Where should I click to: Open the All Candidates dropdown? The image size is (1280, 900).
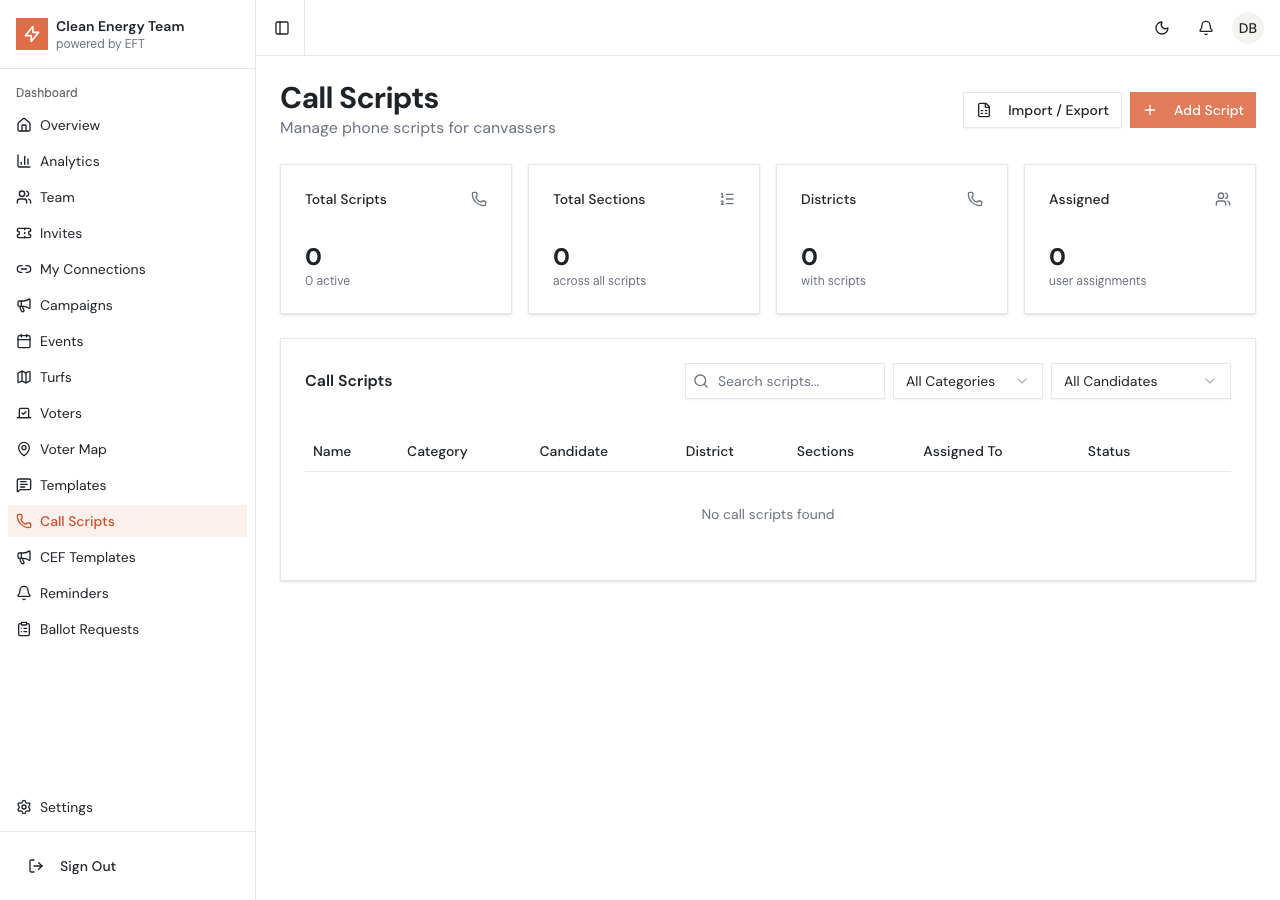[1140, 381]
